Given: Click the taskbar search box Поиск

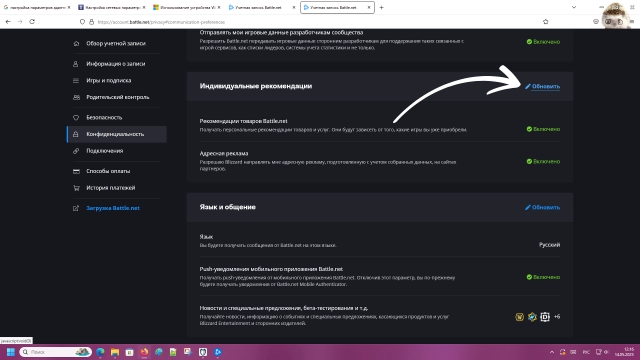Looking at the screenshot, I should tap(55, 352).
